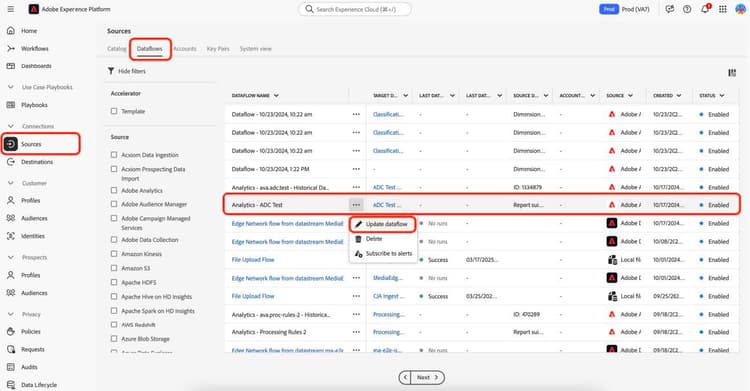Image resolution: width=750 pixels, height=391 pixels.
Task: Open Playbooks in sidebar
Action: coord(34,105)
